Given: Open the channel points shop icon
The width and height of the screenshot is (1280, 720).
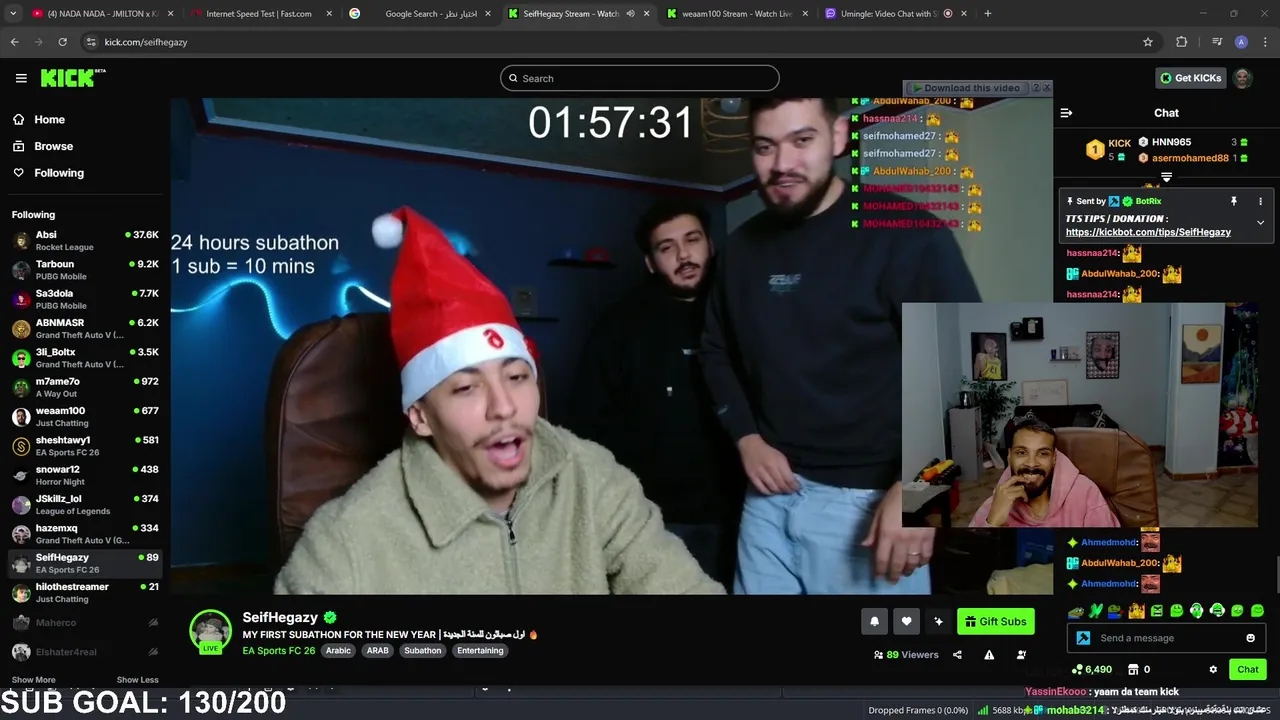Looking at the screenshot, I should click(x=1133, y=669).
